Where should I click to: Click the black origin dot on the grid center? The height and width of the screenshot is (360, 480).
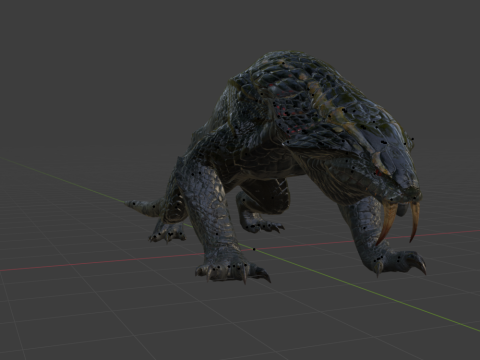tap(254, 249)
